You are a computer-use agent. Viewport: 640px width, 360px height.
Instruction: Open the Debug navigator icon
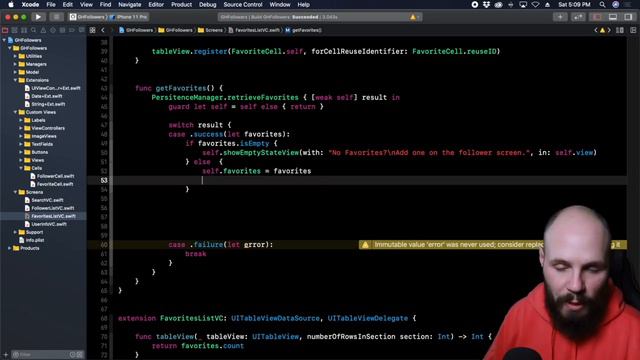(x=62, y=30)
